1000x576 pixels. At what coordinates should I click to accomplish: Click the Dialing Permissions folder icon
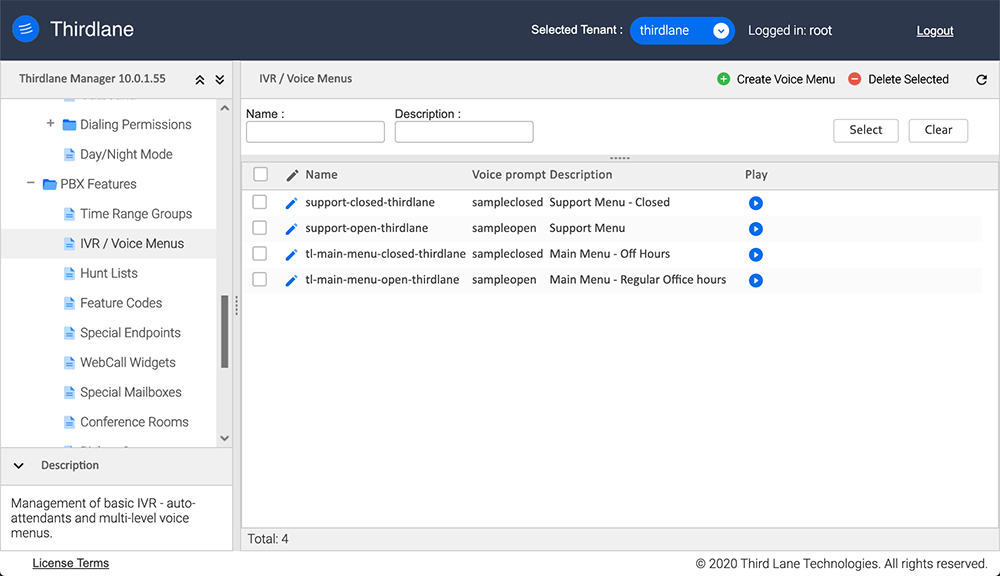click(x=70, y=124)
